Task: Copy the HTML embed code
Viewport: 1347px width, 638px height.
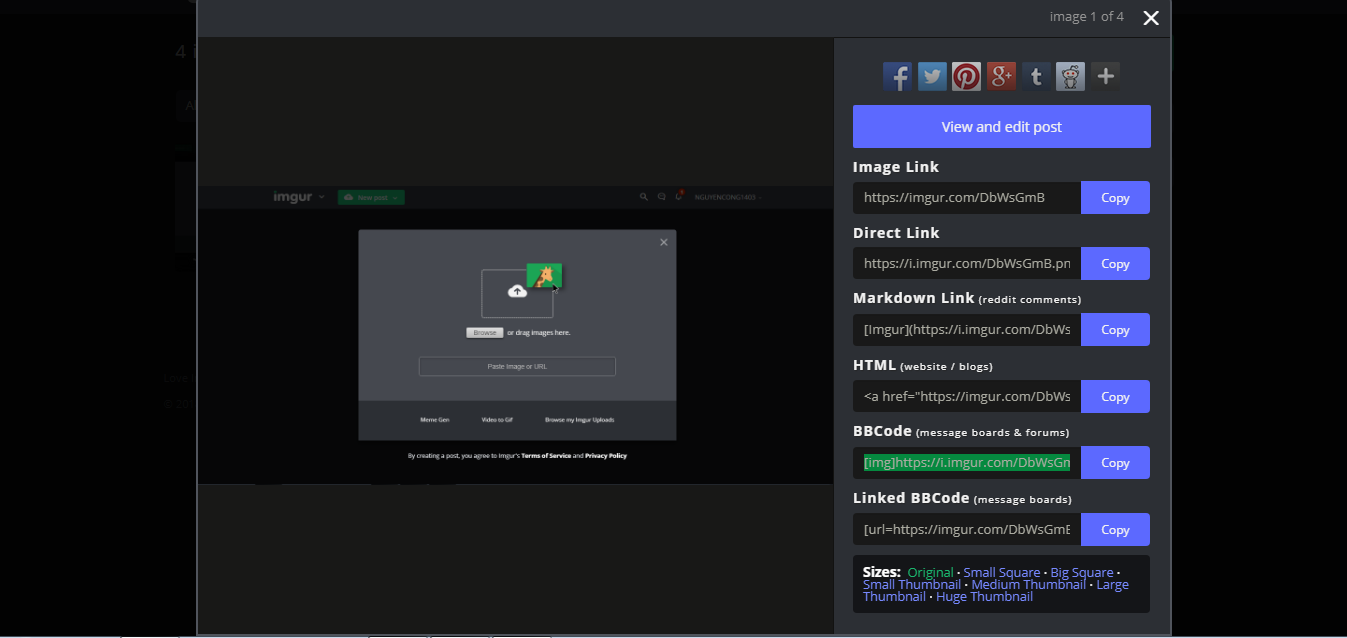Action: [x=1115, y=397]
